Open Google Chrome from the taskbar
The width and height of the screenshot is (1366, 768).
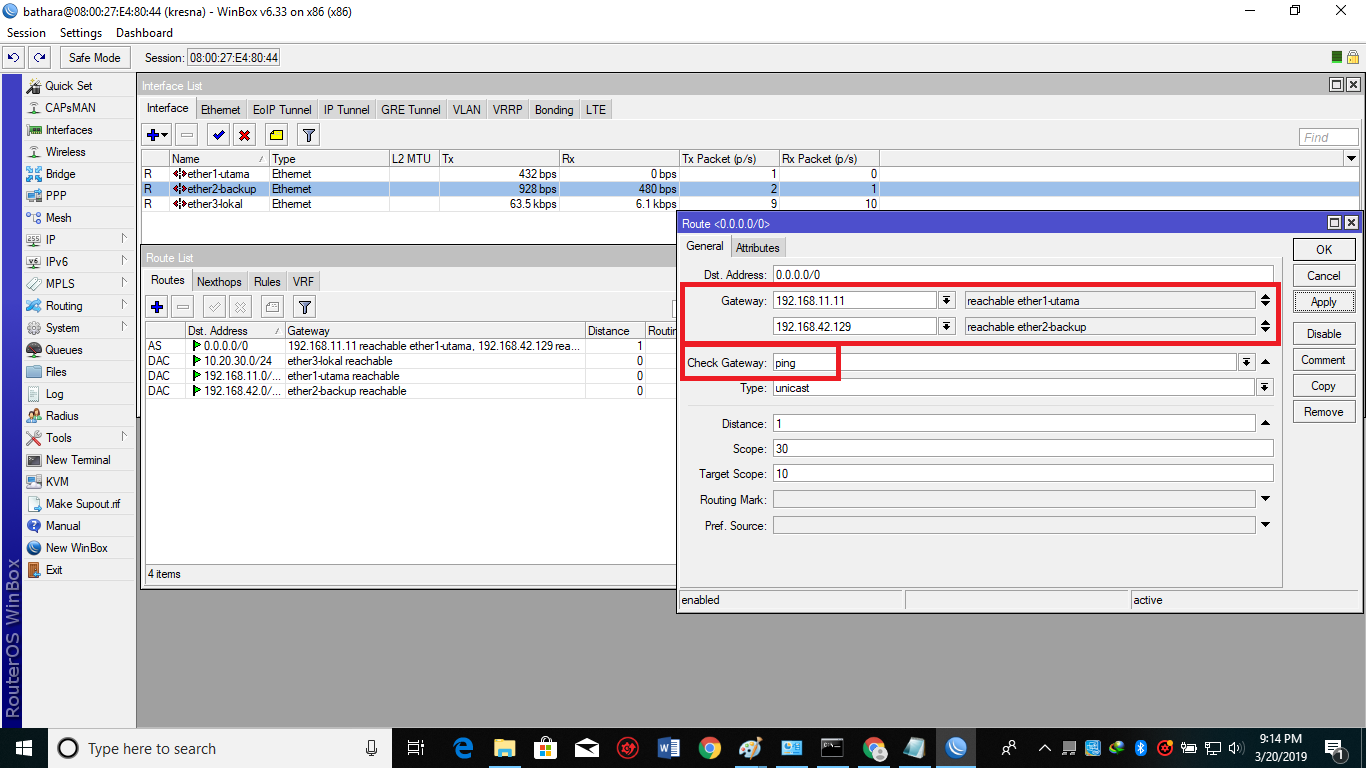[x=709, y=748]
